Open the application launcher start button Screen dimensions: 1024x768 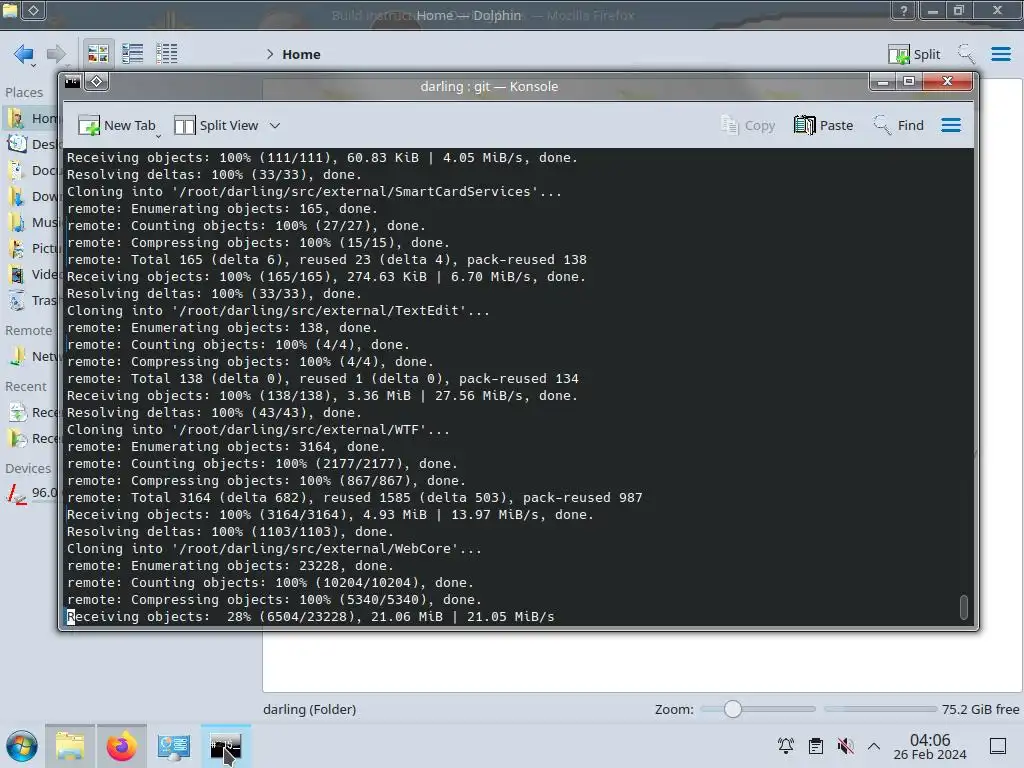22,746
